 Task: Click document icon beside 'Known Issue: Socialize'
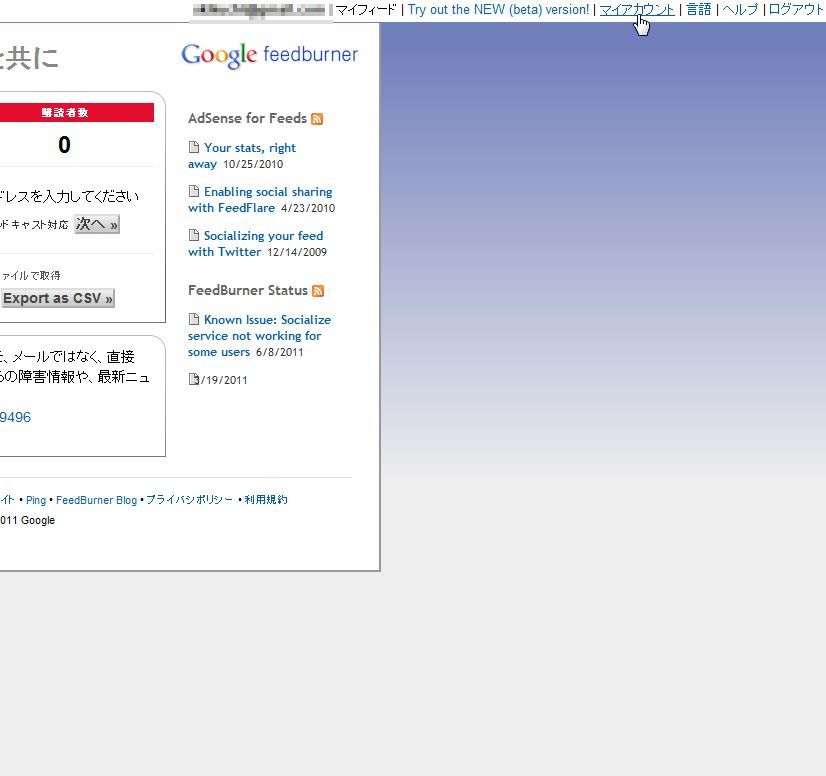click(x=194, y=319)
